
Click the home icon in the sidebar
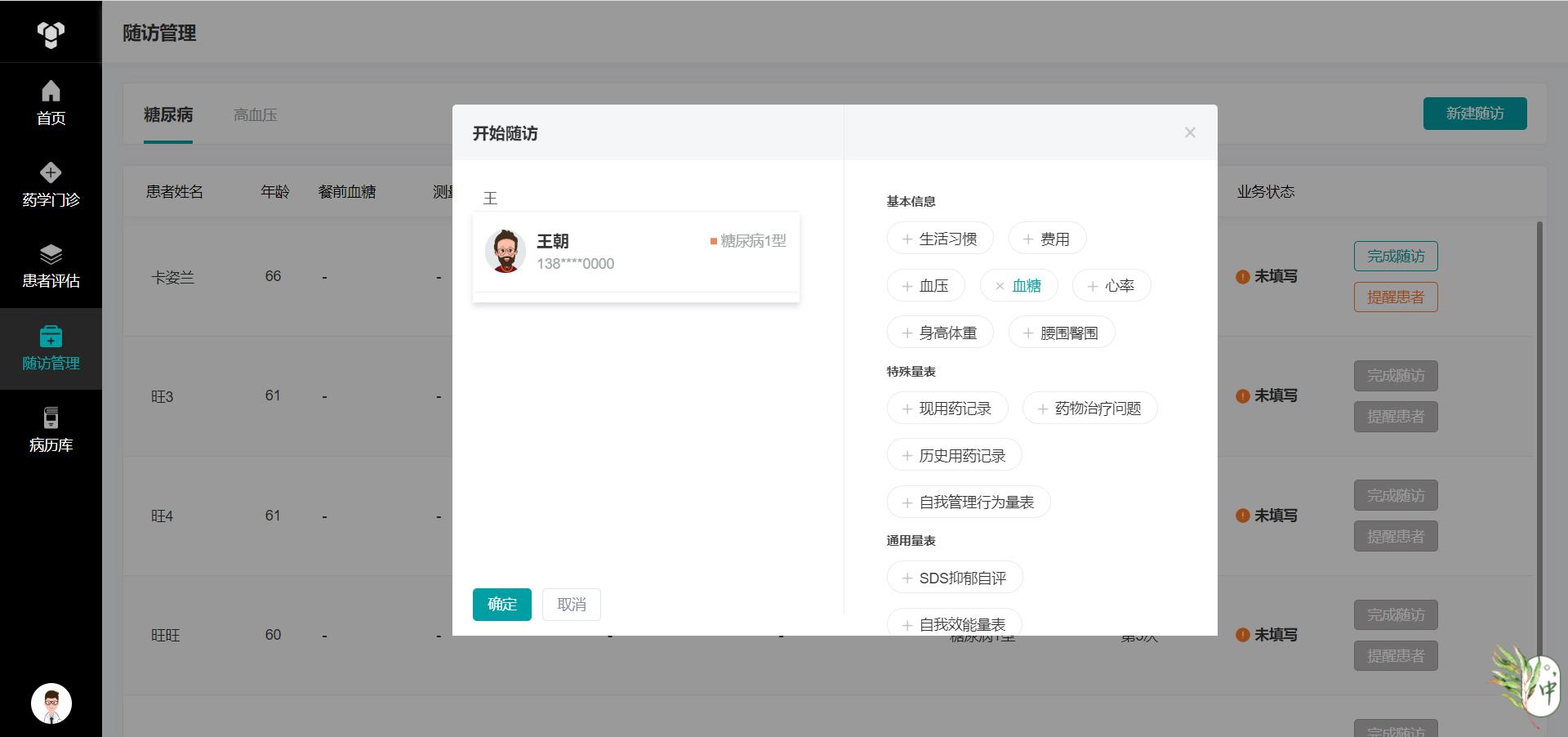click(x=51, y=91)
